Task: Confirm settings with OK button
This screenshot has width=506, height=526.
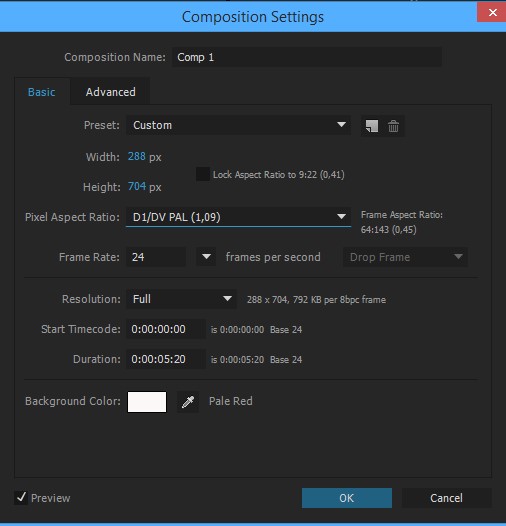Action: 347,498
